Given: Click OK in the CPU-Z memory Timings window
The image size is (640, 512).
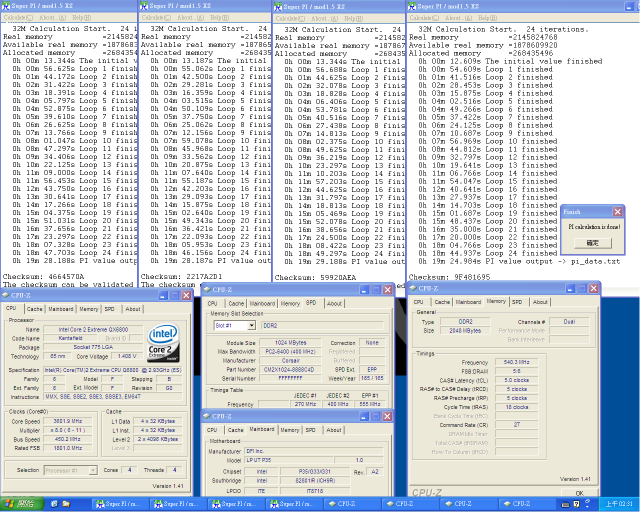Looking at the screenshot, I should [x=579, y=493].
